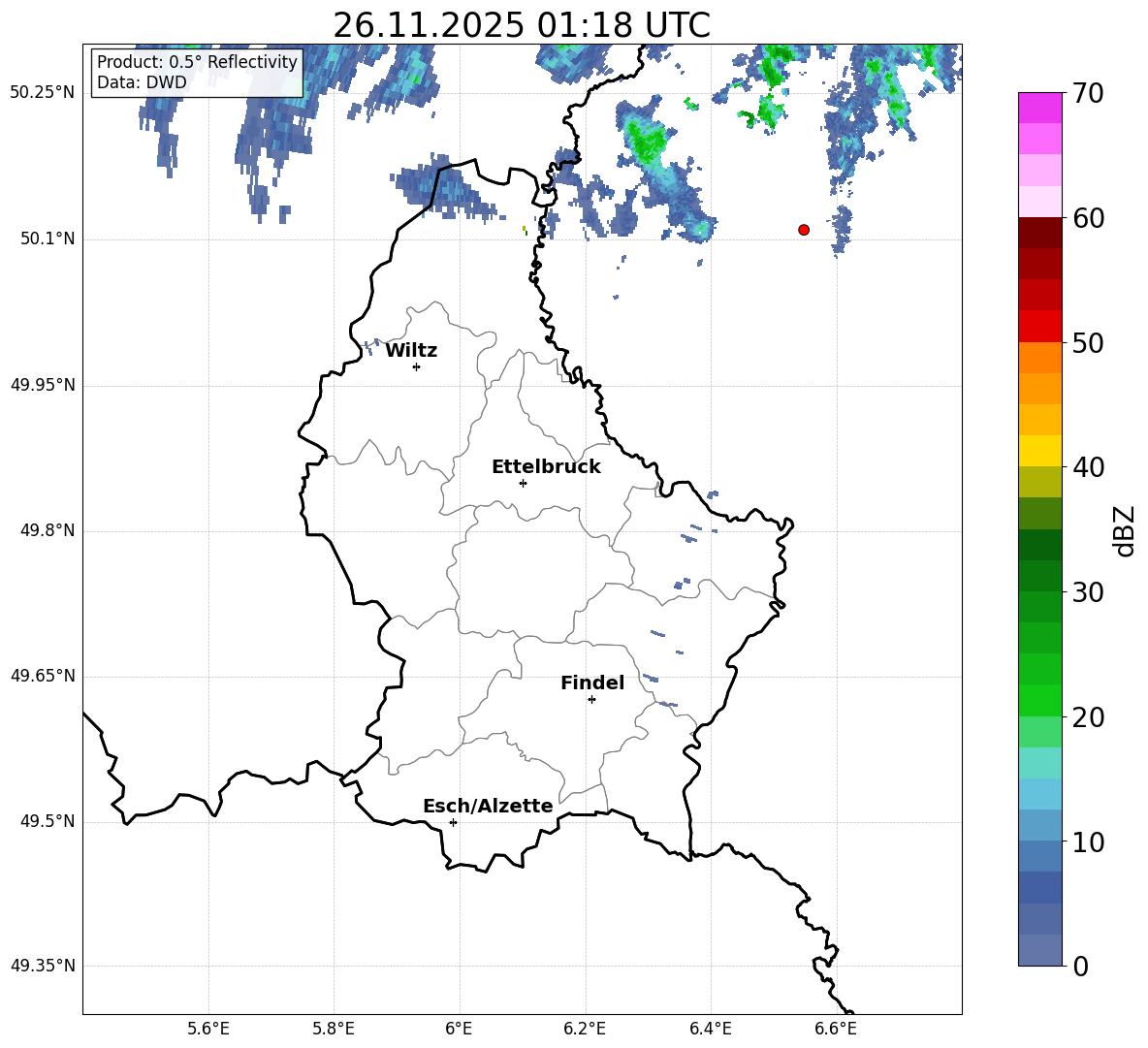Click the title '26.11.2025 01:18 UTC'
1148x1048 pixels.
522,25
